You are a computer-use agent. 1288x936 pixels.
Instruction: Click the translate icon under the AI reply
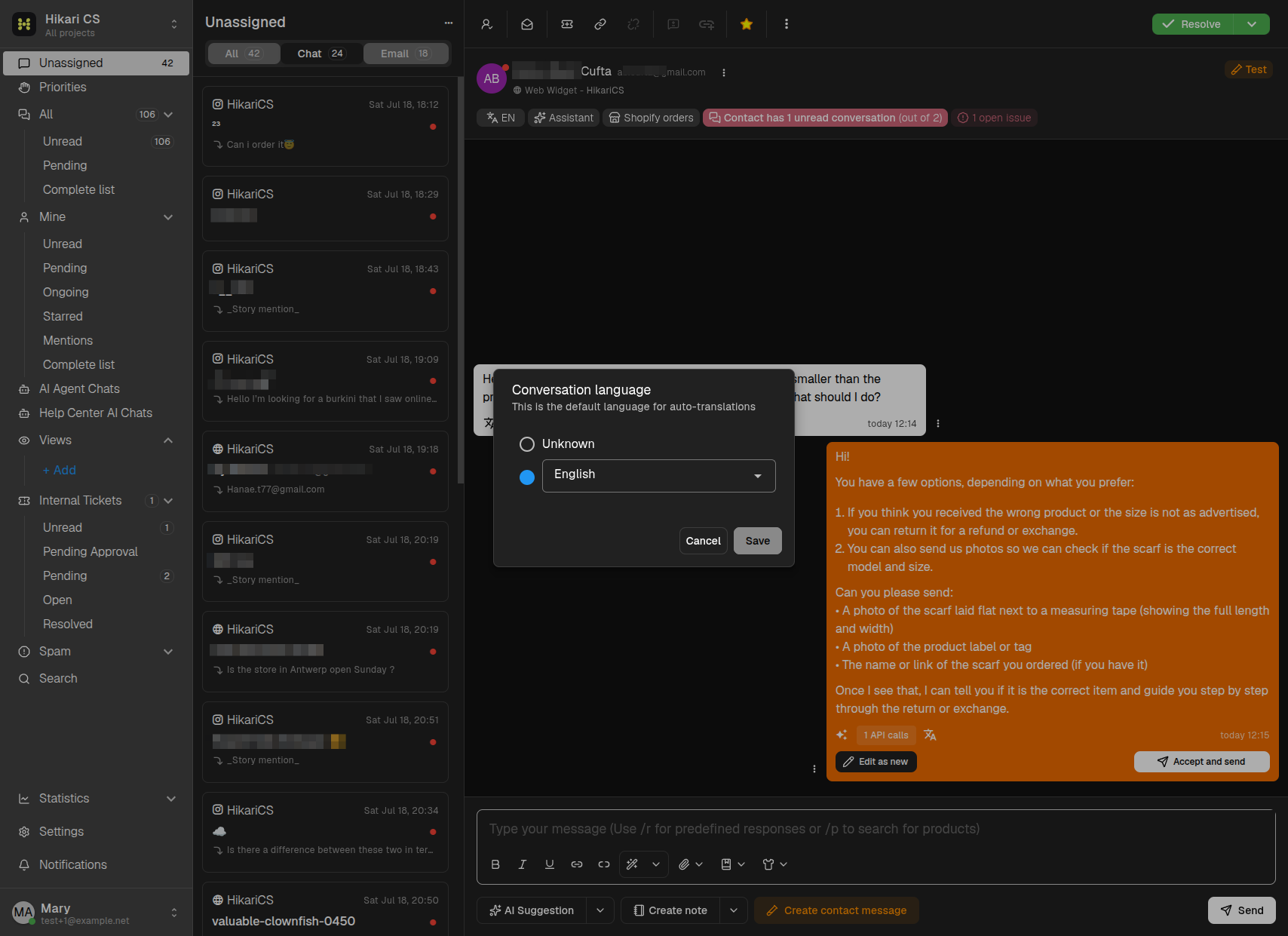point(930,735)
